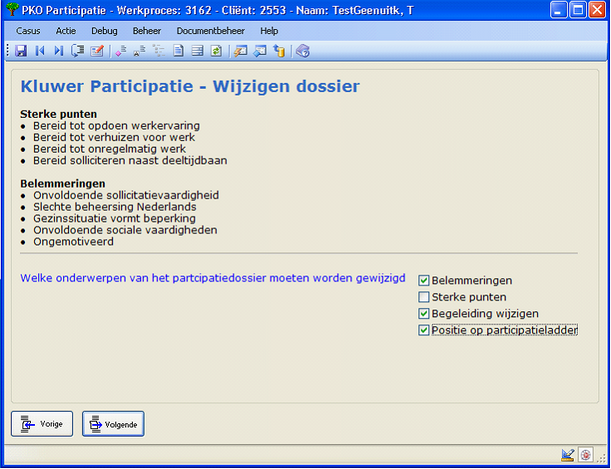This screenshot has height=469, width=611.
Task: Uncheck the Belemmeringen checkbox
Action: tap(424, 280)
